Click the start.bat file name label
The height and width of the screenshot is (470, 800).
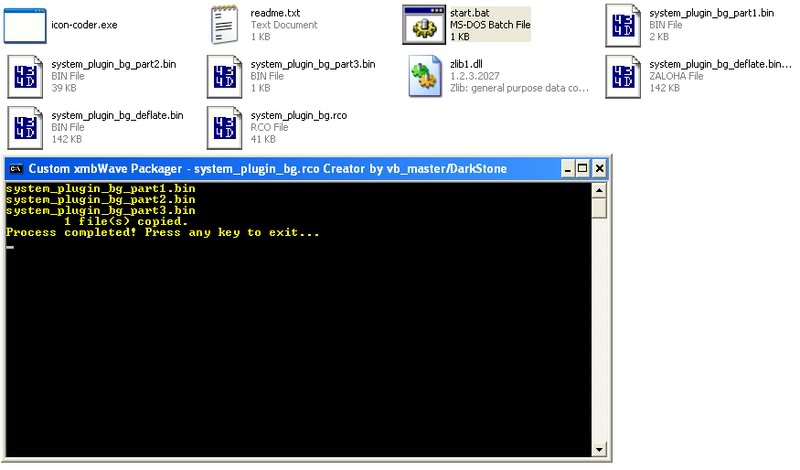(469, 13)
